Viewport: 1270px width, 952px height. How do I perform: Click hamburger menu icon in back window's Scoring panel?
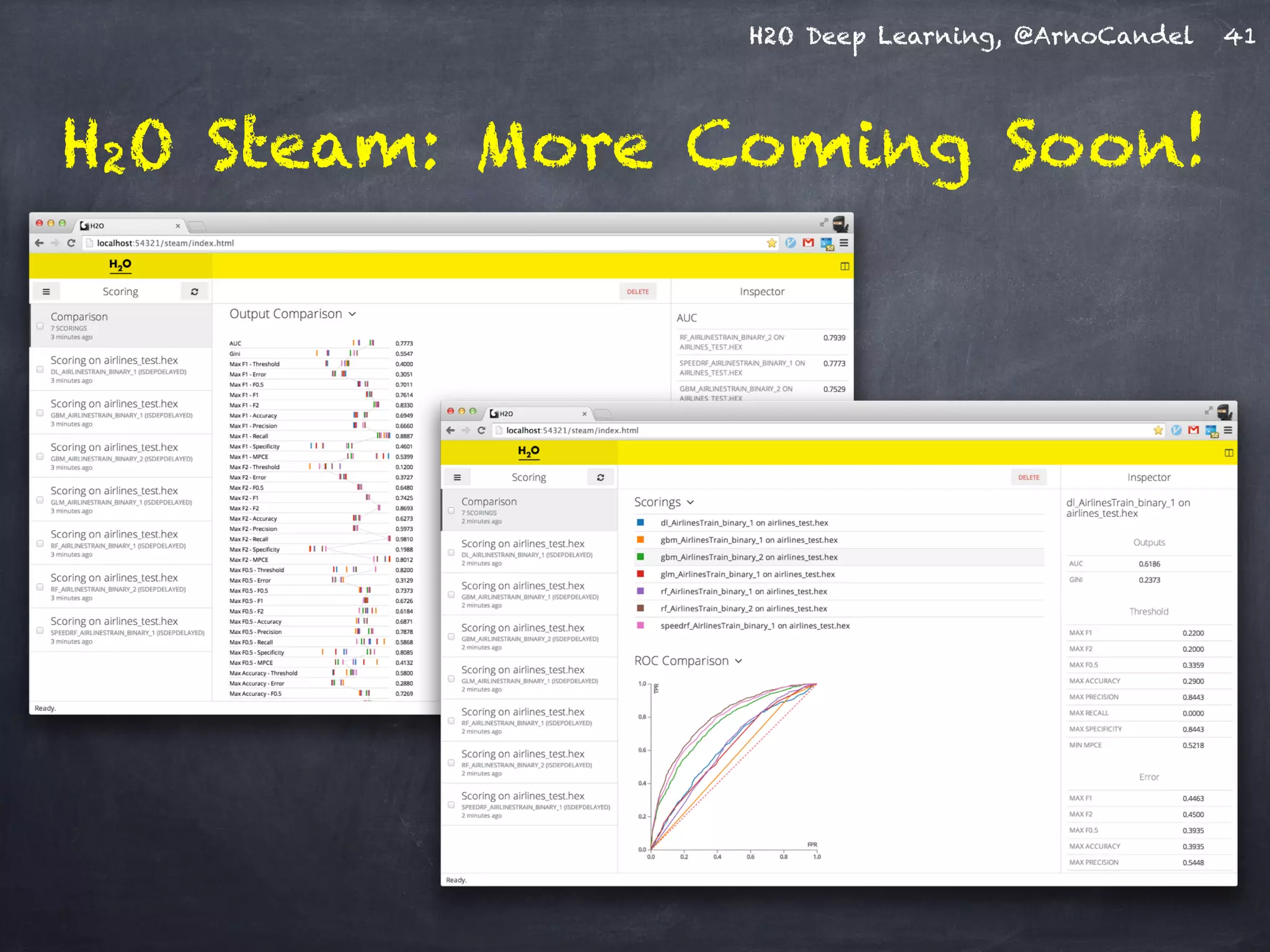pos(46,291)
